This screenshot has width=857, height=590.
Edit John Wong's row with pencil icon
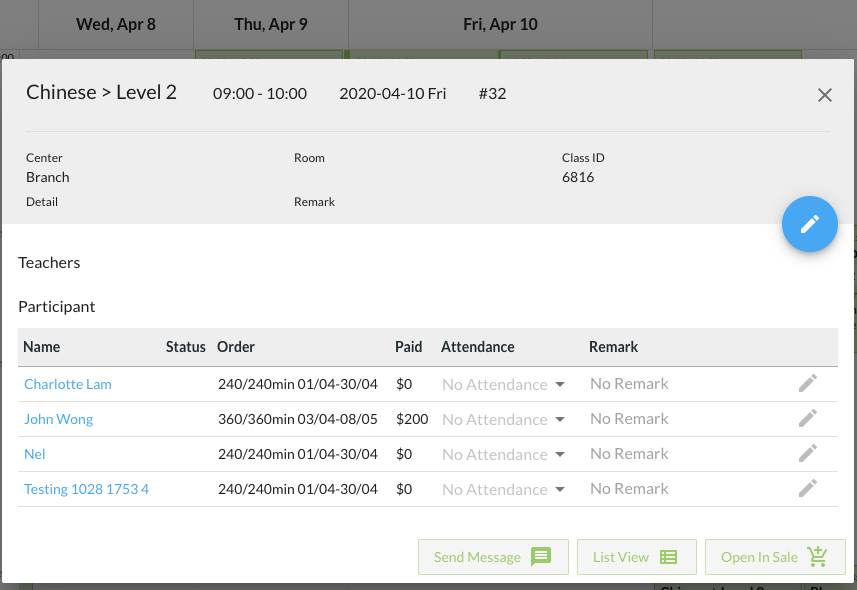808,419
